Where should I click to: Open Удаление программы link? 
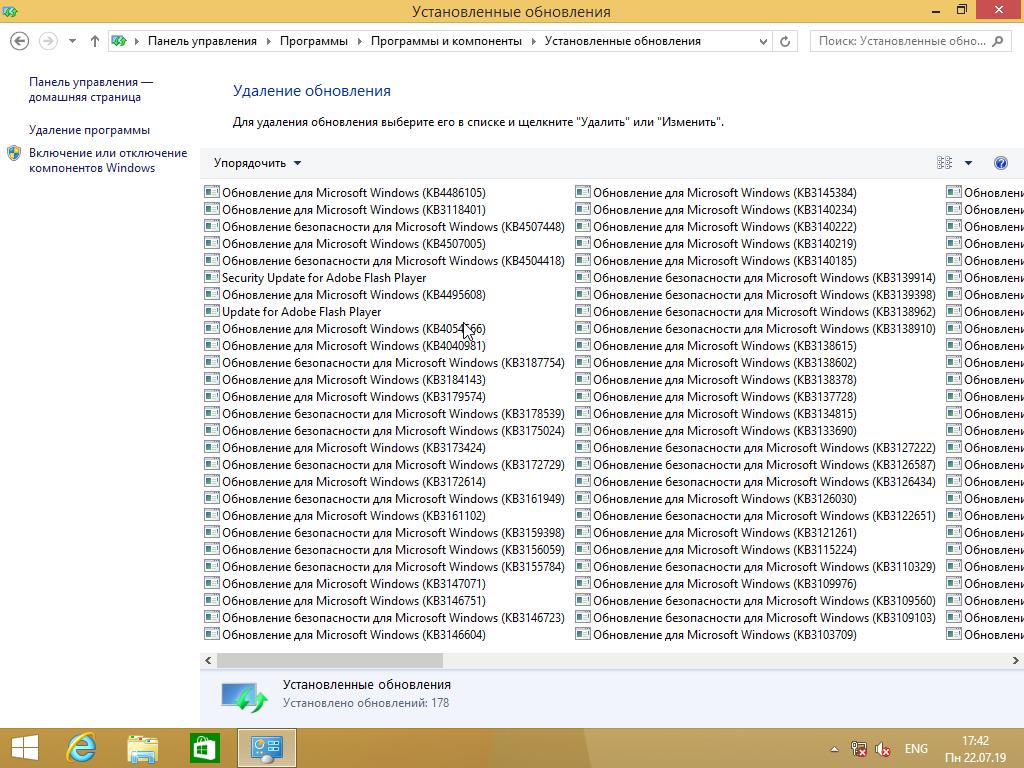click(x=89, y=130)
